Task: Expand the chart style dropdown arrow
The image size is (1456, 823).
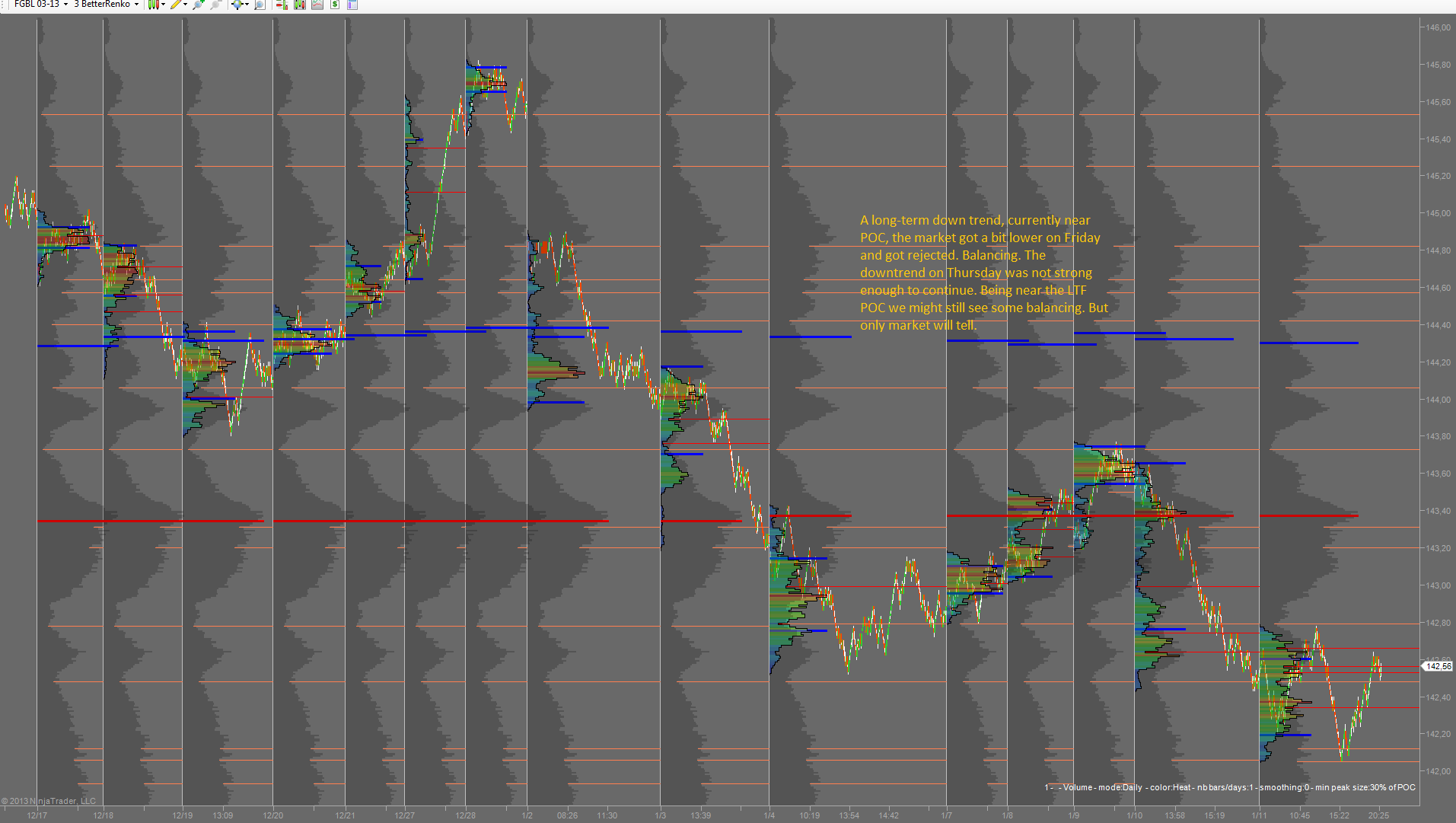Action: pos(164,5)
